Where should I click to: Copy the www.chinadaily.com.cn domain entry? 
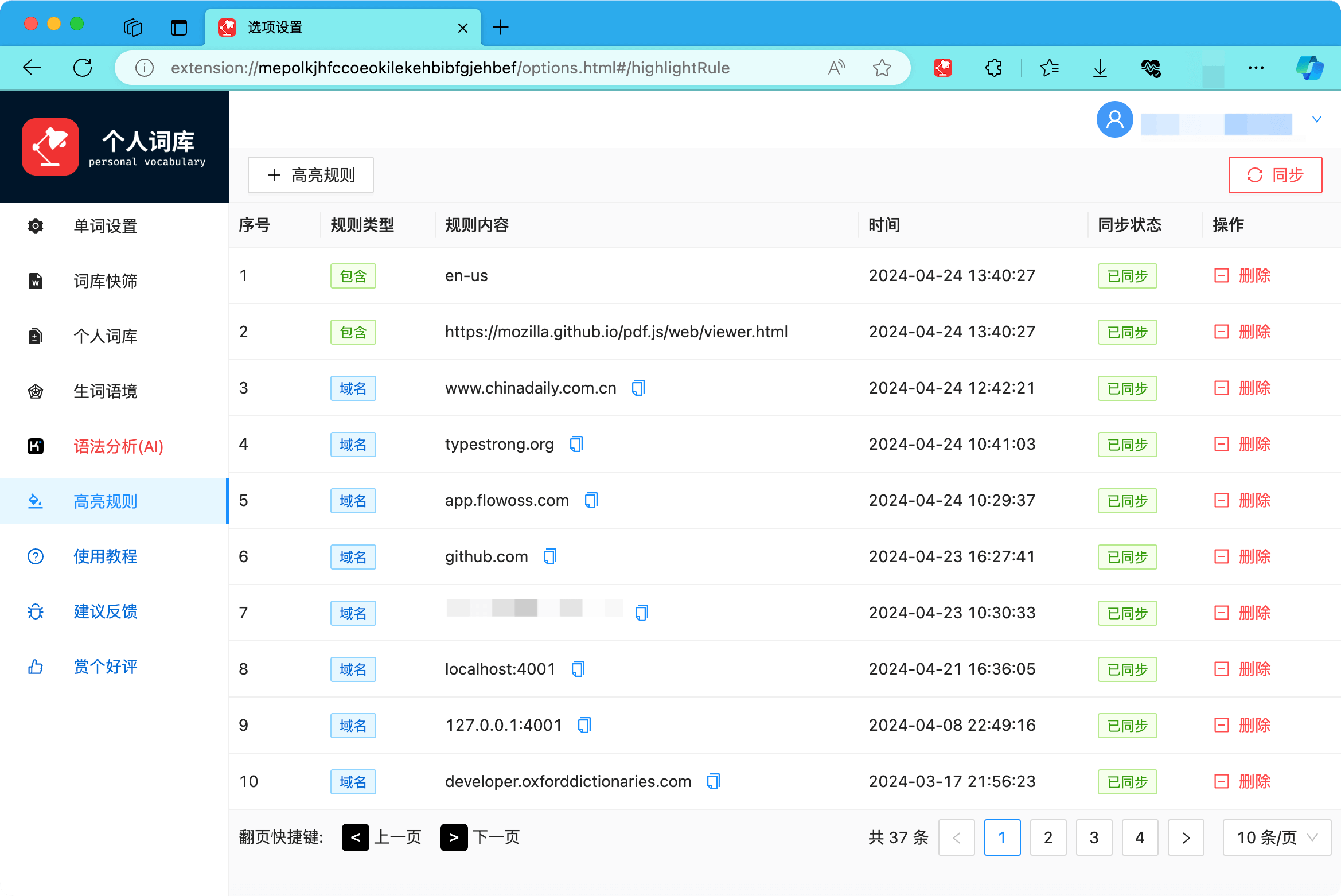coord(638,388)
